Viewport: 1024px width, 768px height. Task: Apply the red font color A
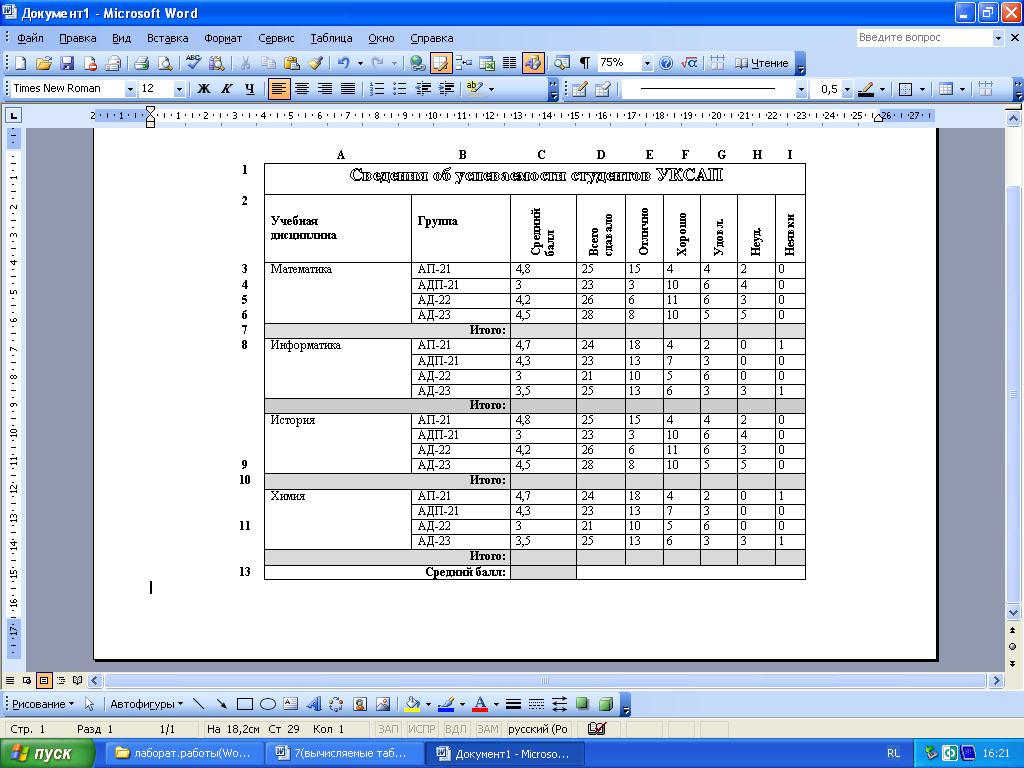coord(480,704)
